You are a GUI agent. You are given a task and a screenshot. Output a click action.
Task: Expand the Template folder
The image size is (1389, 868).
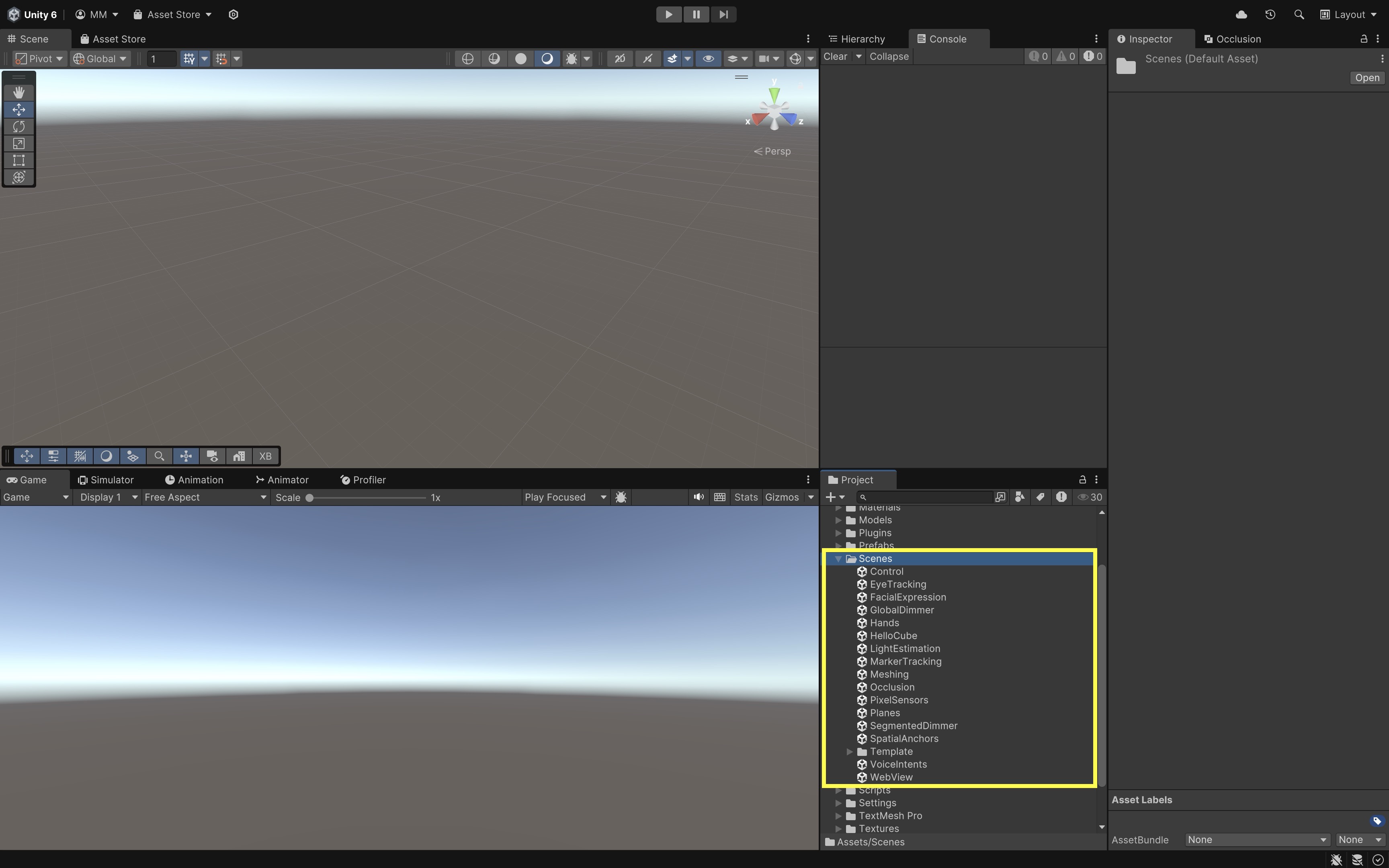(x=850, y=751)
